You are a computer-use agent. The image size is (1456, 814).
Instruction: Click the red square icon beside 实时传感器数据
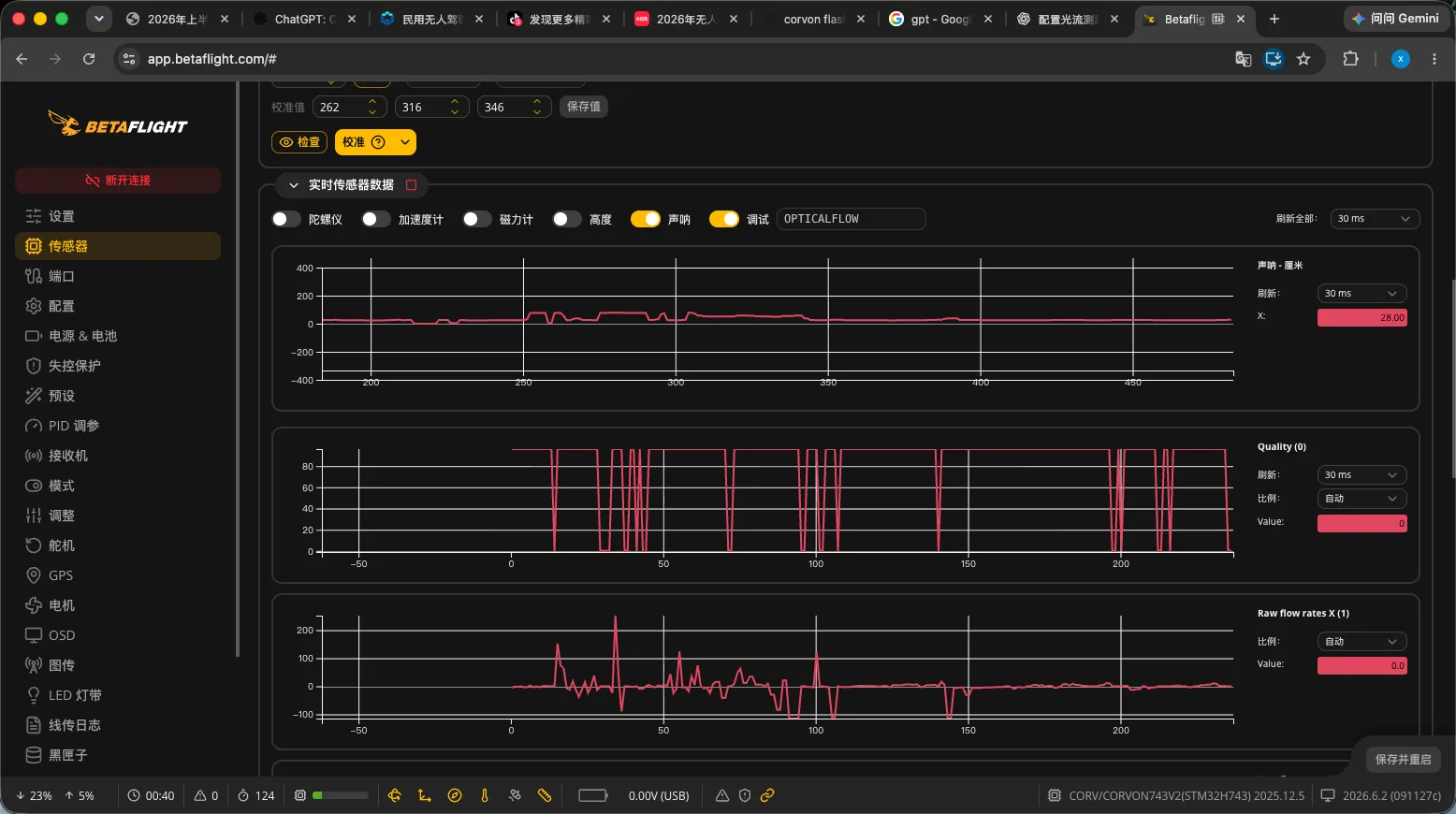click(x=411, y=185)
